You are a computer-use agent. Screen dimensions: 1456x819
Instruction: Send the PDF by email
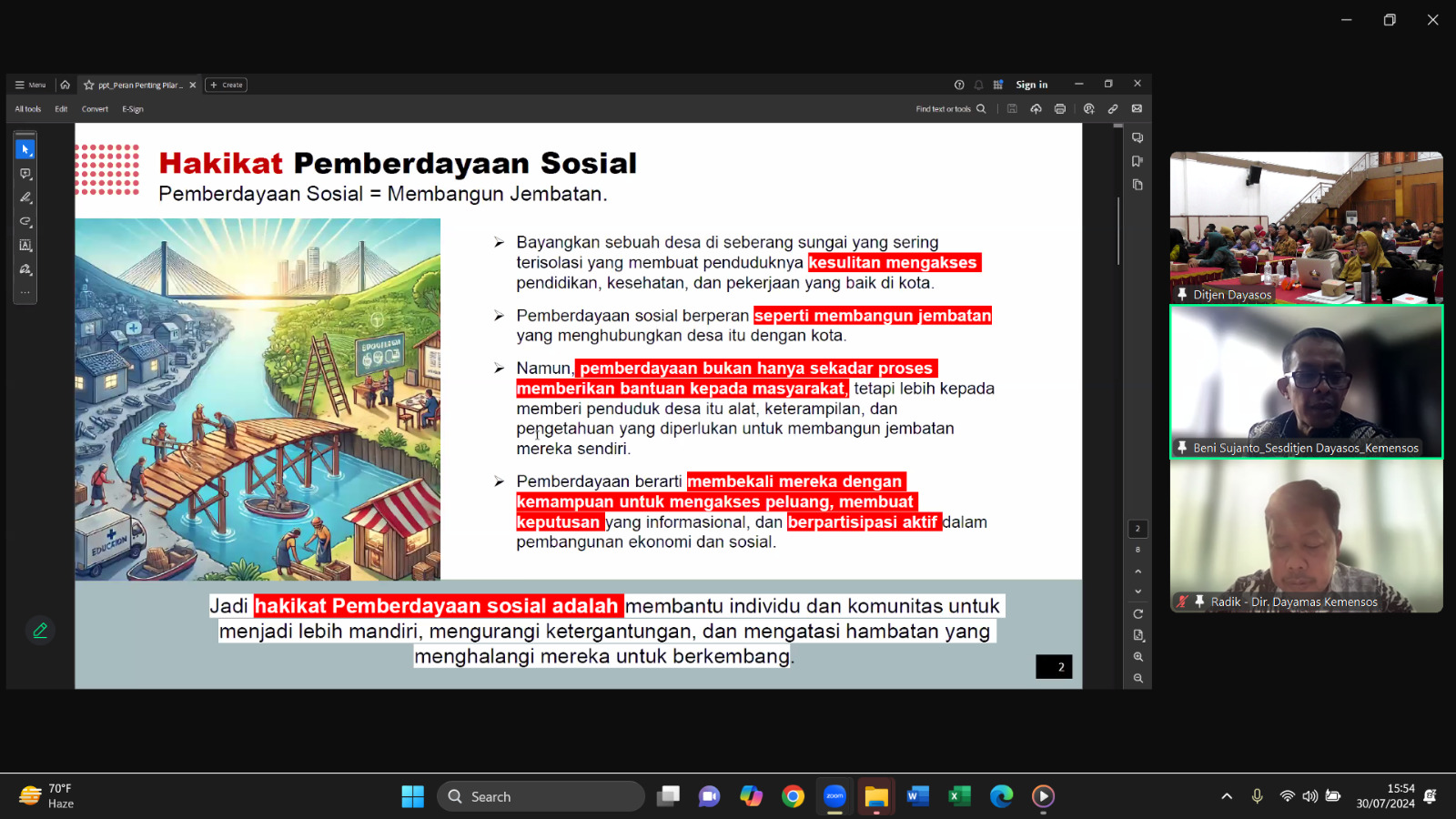click(1137, 109)
